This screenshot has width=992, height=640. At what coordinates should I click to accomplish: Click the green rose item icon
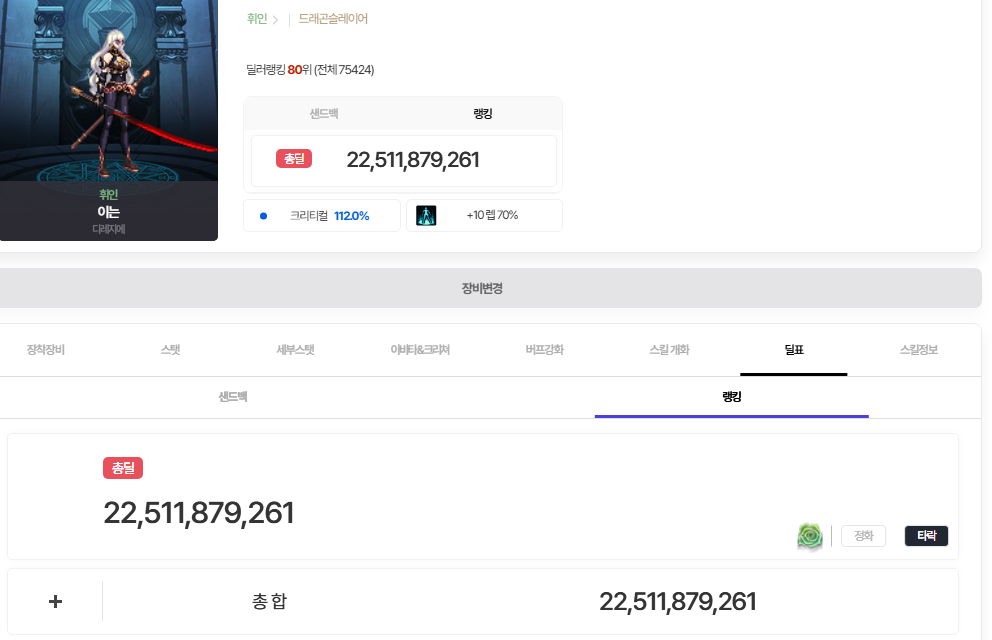click(810, 537)
